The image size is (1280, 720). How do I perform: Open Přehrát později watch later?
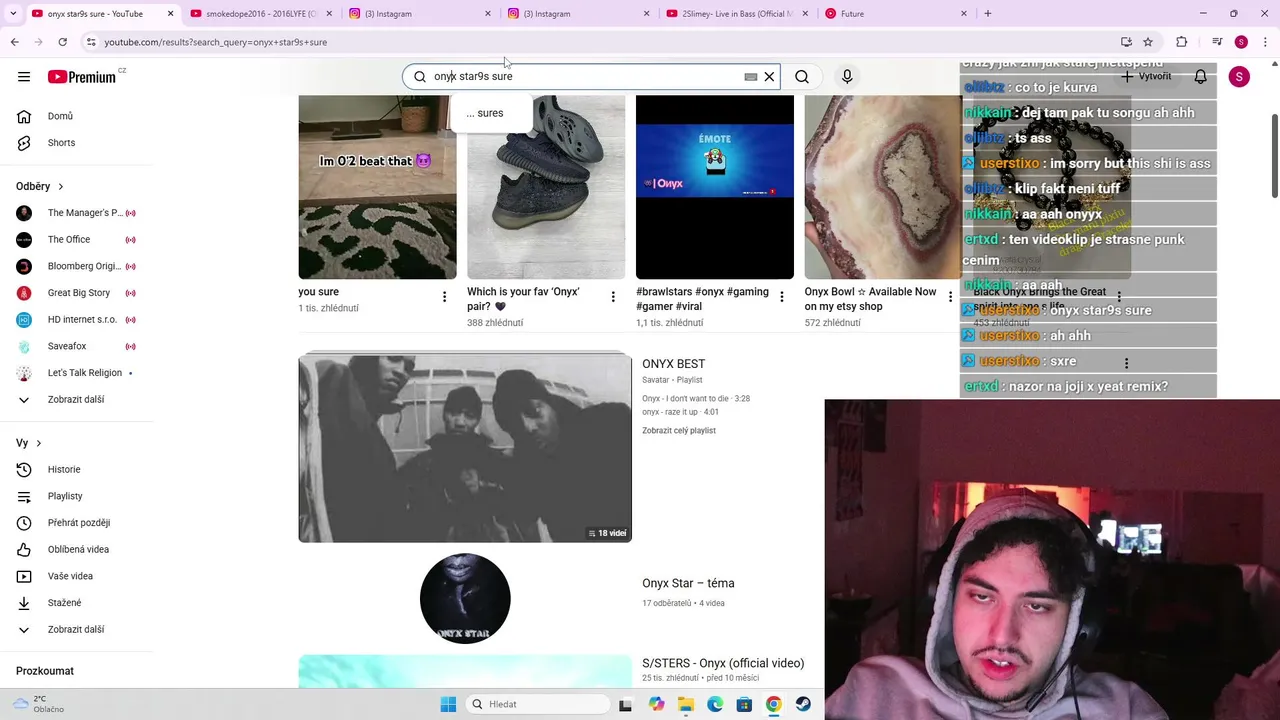point(75,523)
